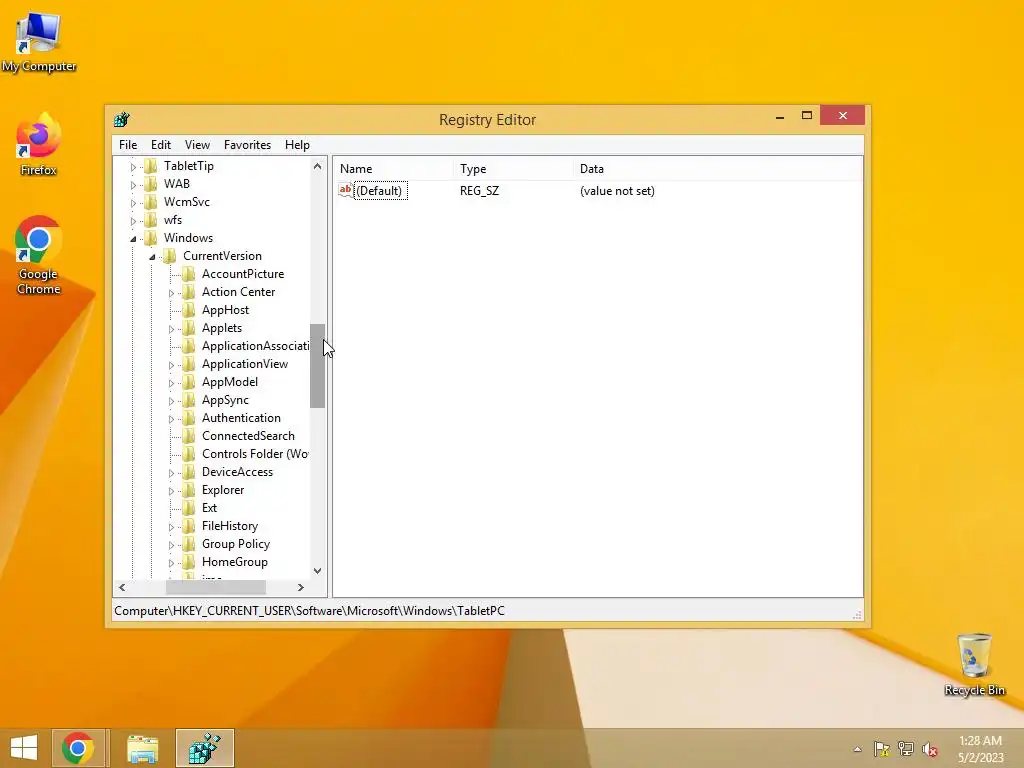Select the wfs key
Screen dimensions: 1024x768
[x=172, y=220]
